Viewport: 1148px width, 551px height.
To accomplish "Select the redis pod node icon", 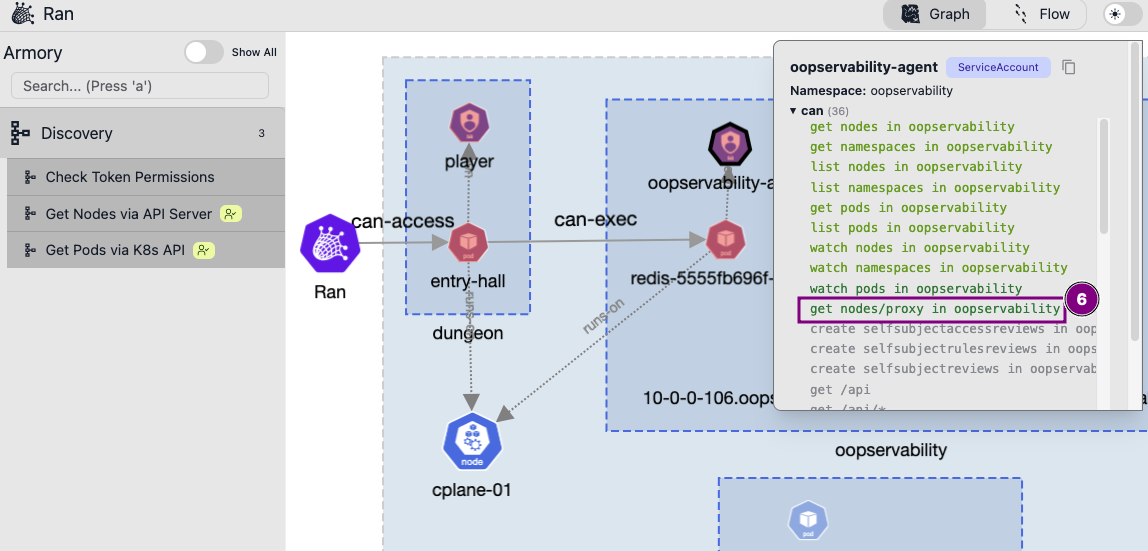I will (x=726, y=239).
